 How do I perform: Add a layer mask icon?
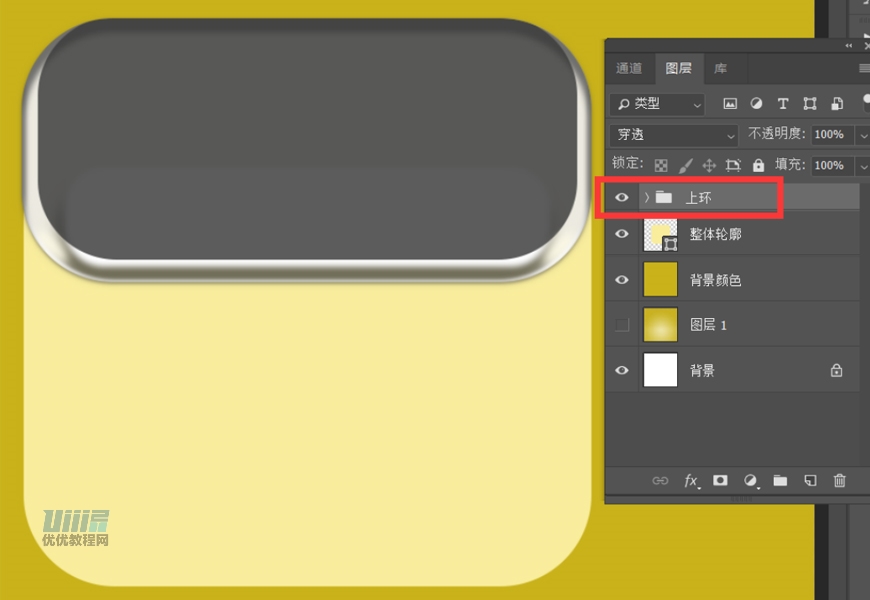(x=720, y=480)
